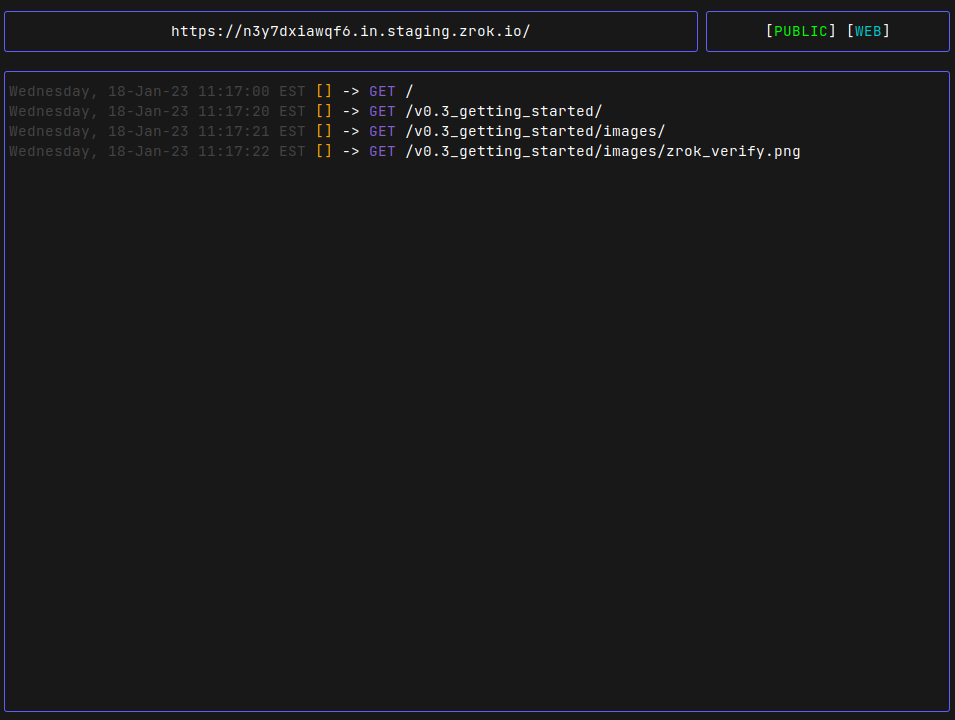Click the arrow on the images/ request line
The image size is (955, 720).
click(x=351, y=132)
